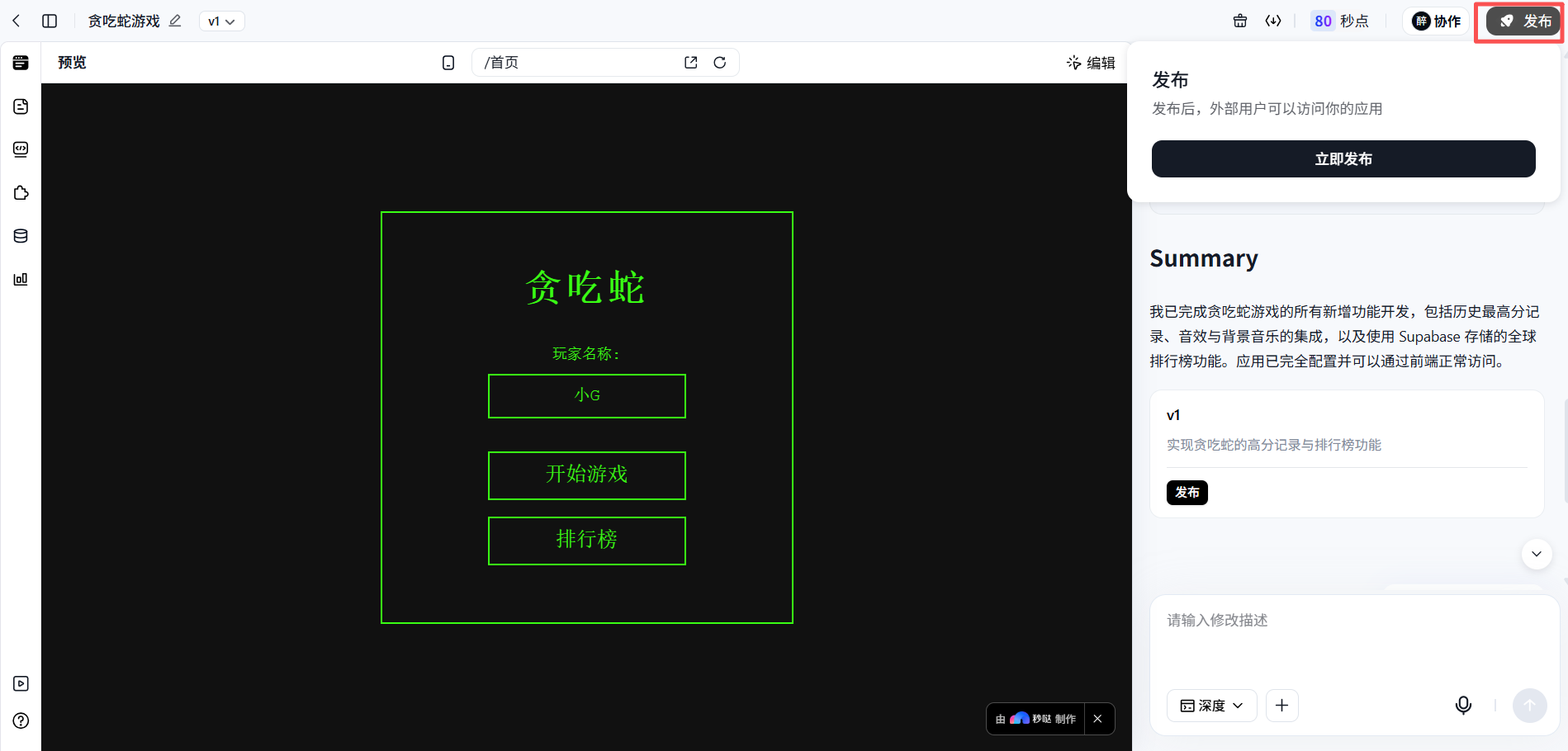Click the 实现贪吃蛇的高分记录与排行榜功能 text
The width and height of the screenshot is (1568, 751).
[1273, 445]
